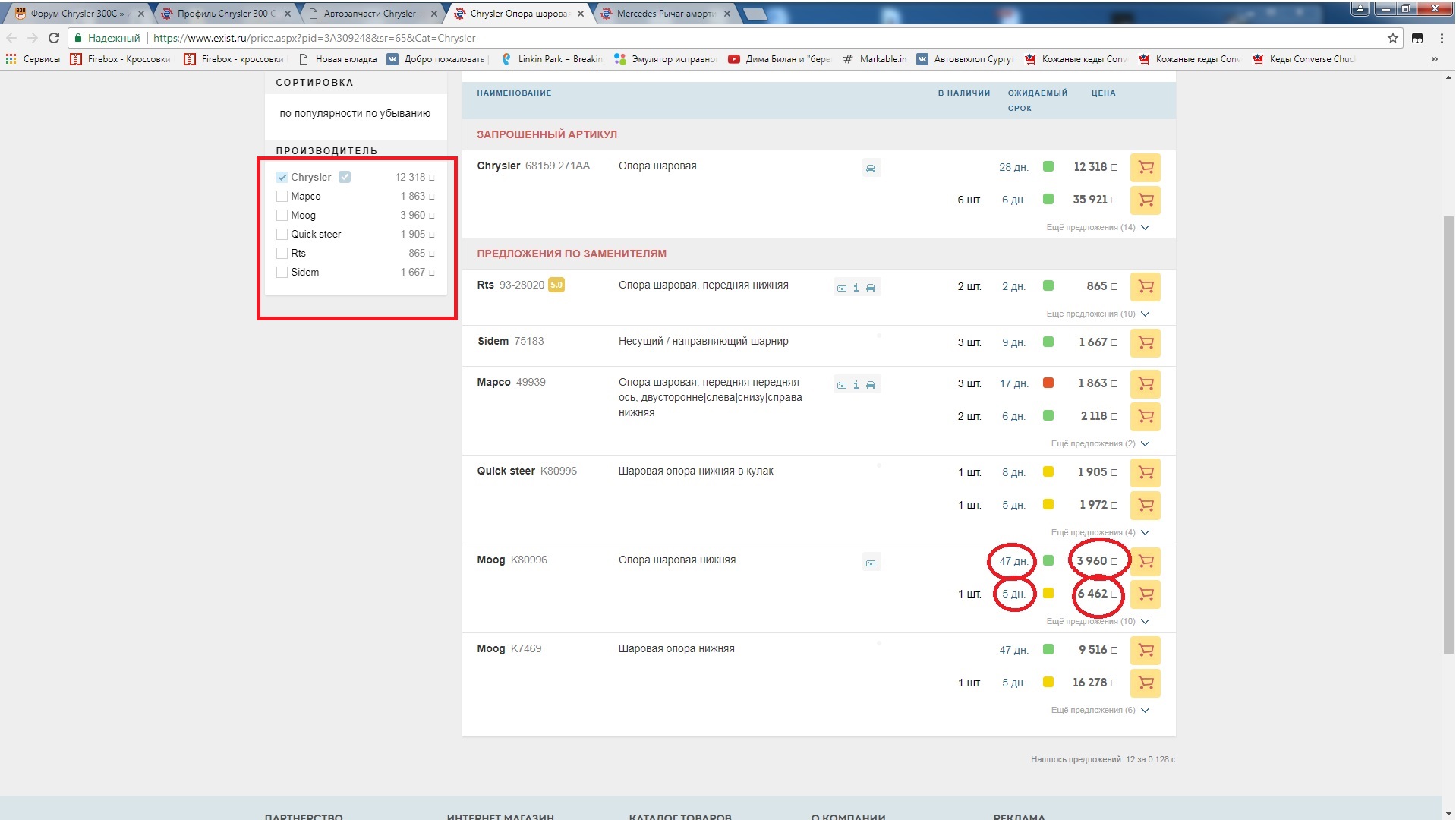The width and height of the screenshot is (1456, 820).
Task: Add Quick steer 1 972 offer to cart
Action: (1146, 506)
